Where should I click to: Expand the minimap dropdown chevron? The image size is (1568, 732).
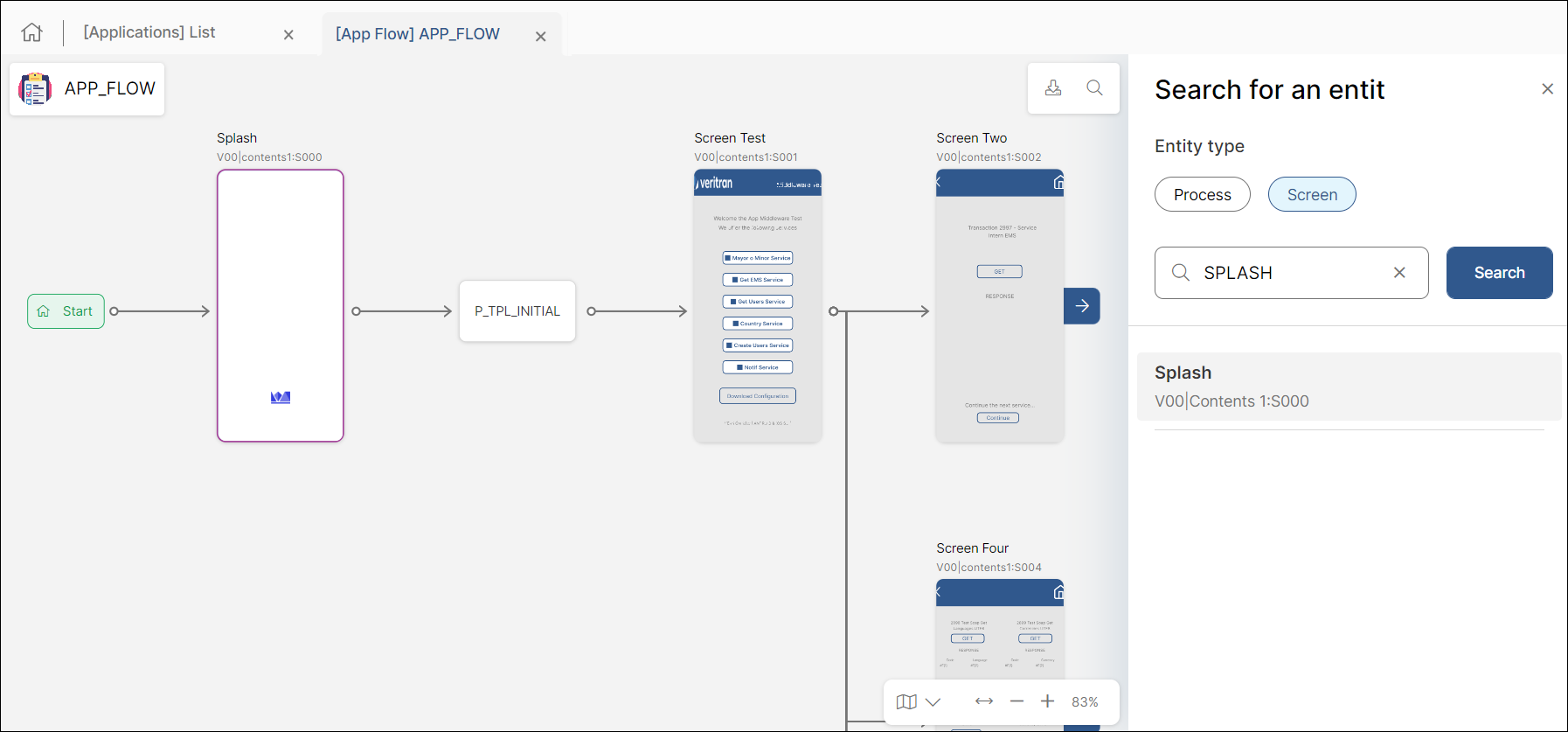coord(933,701)
